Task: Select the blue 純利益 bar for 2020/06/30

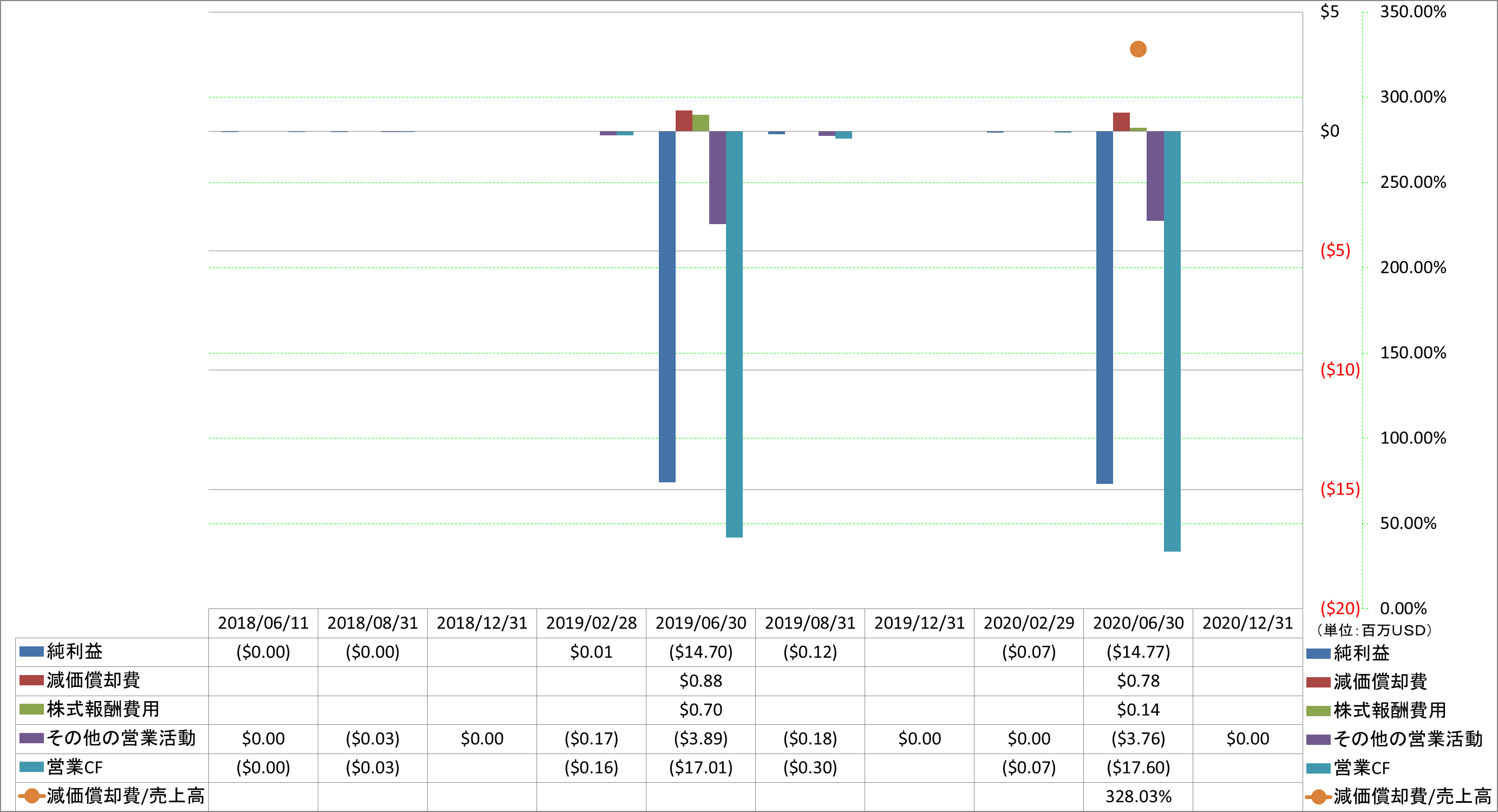Action: pyautogui.click(x=1104, y=307)
